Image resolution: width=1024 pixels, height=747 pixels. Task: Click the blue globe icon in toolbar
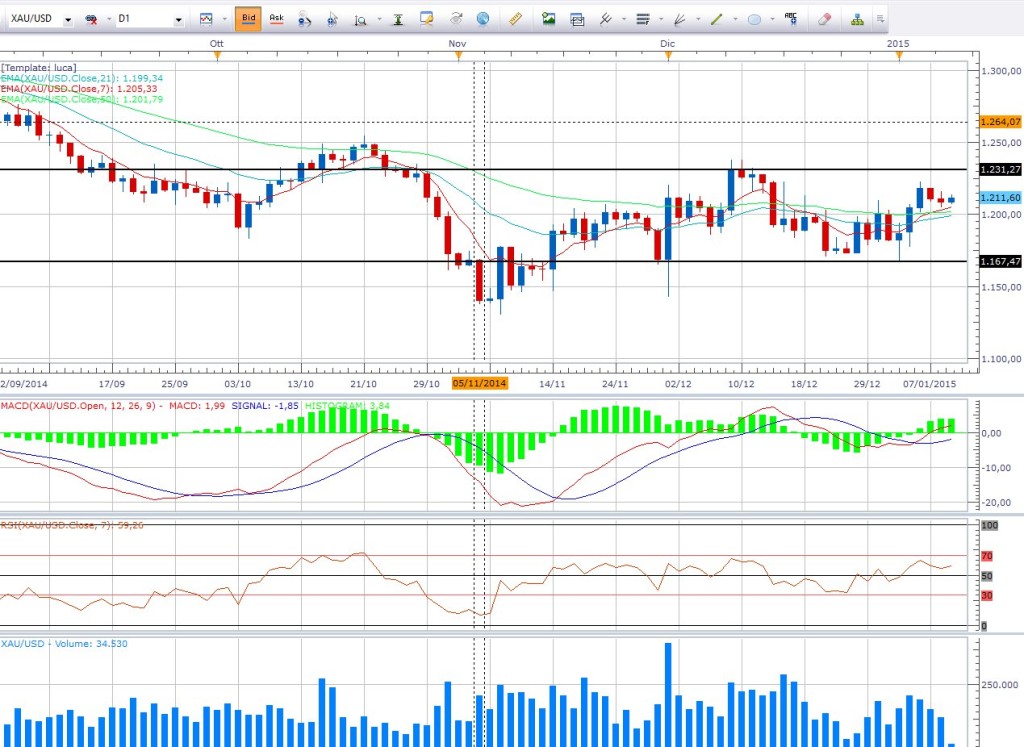click(483, 19)
